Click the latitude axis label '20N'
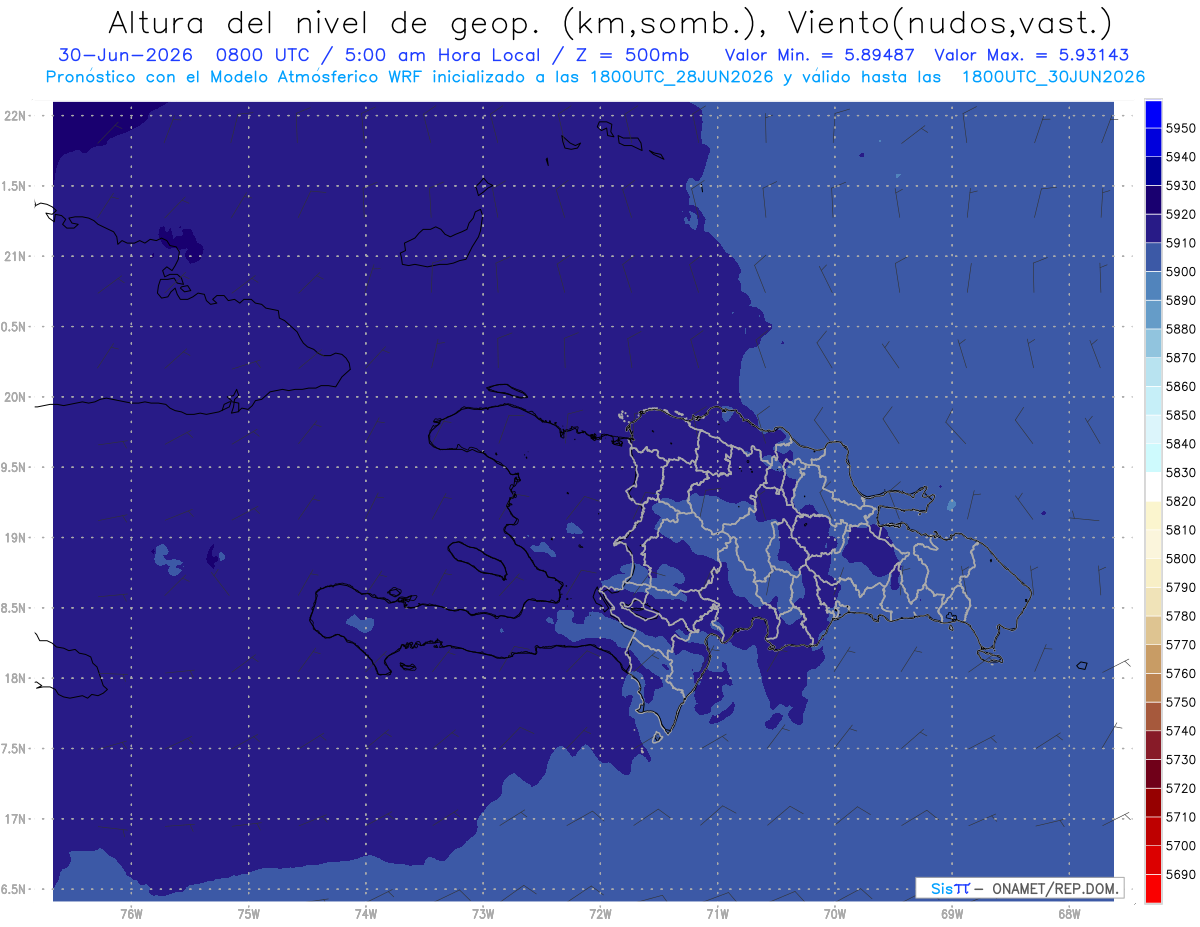Image resolution: width=1200 pixels, height=927 pixels. 17,397
